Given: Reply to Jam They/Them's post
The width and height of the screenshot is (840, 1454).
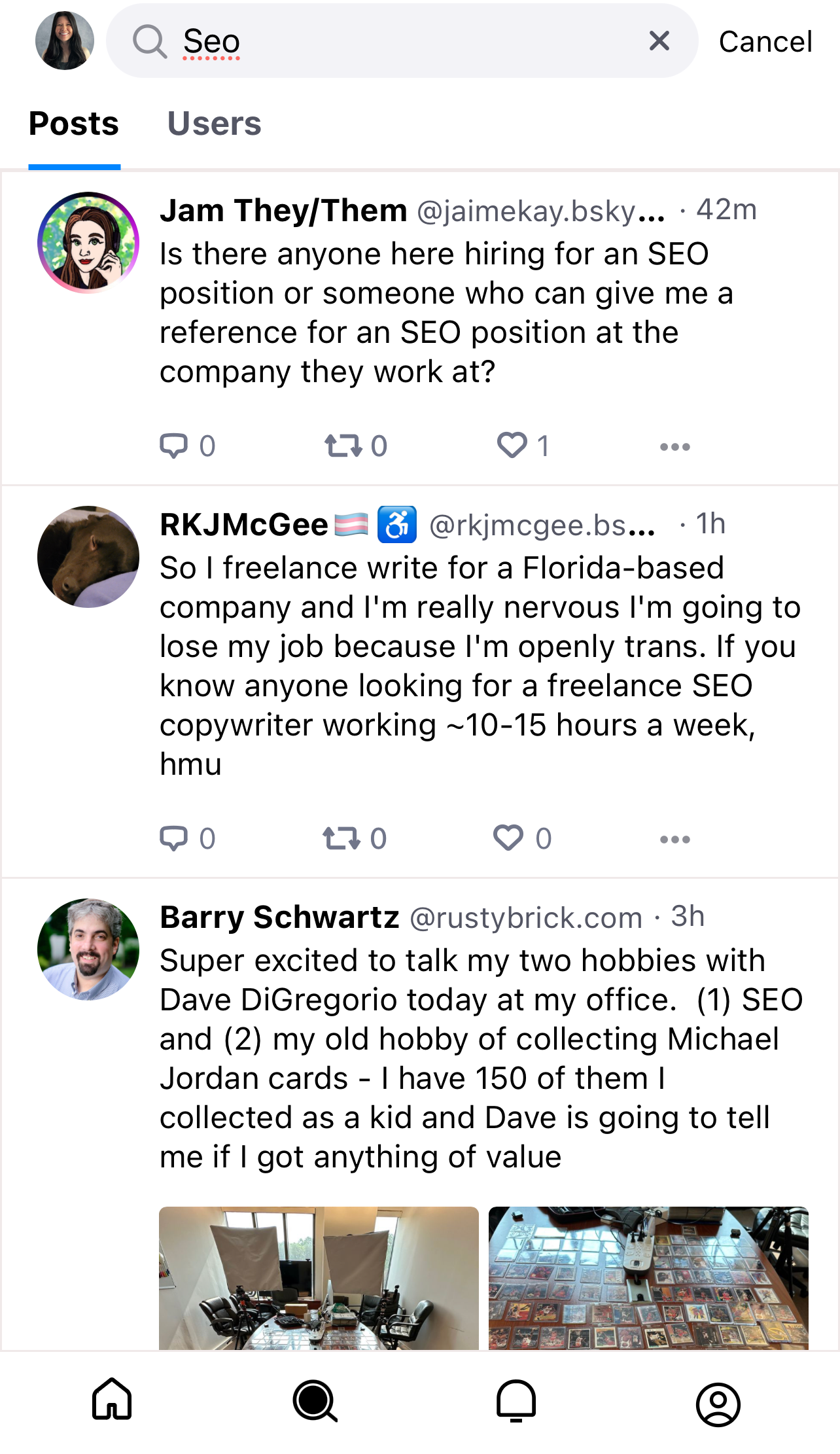Looking at the screenshot, I should pos(188,446).
